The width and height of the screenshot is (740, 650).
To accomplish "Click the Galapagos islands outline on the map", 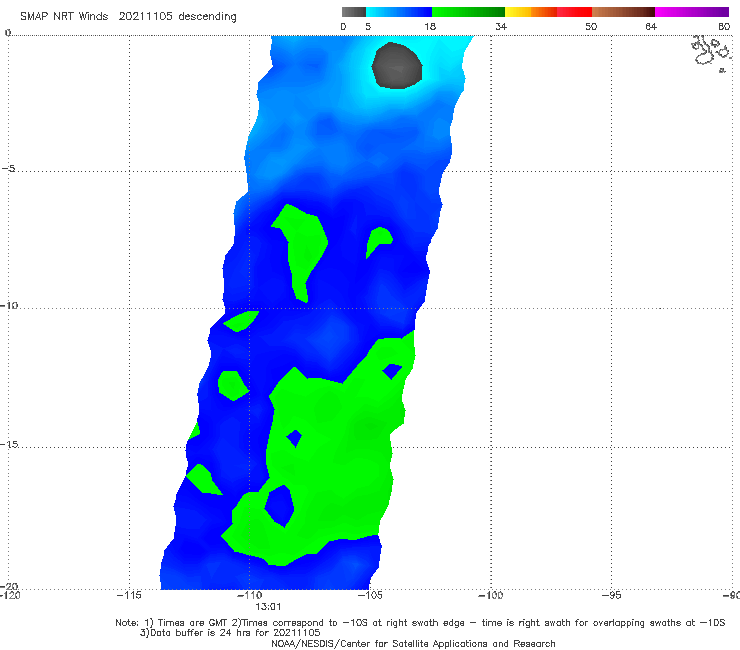I will (711, 52).
